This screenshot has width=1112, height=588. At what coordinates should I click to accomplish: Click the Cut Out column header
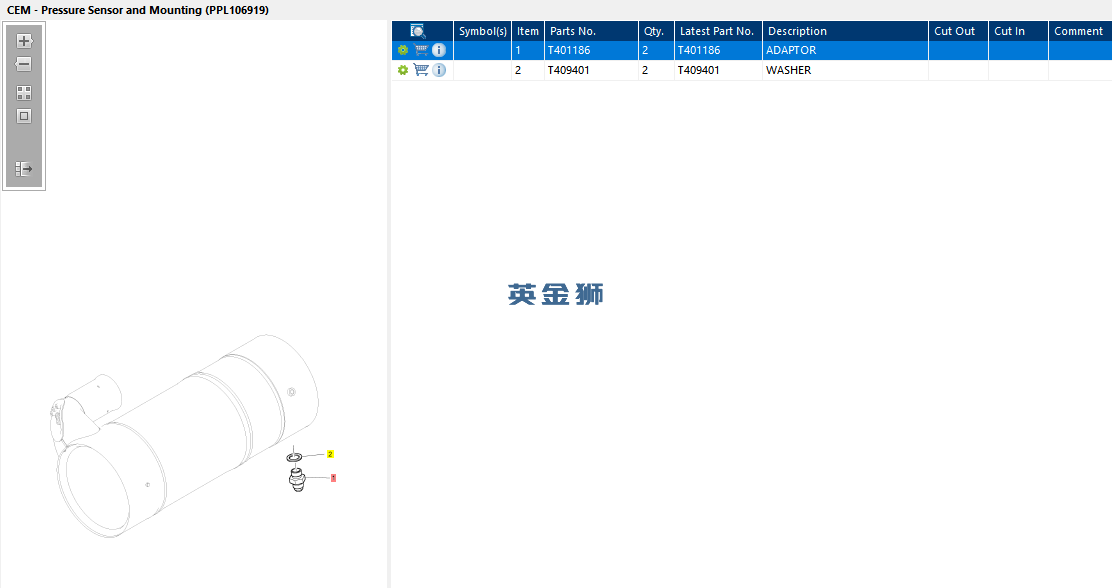pyautogui.click(x=958, y=31)
